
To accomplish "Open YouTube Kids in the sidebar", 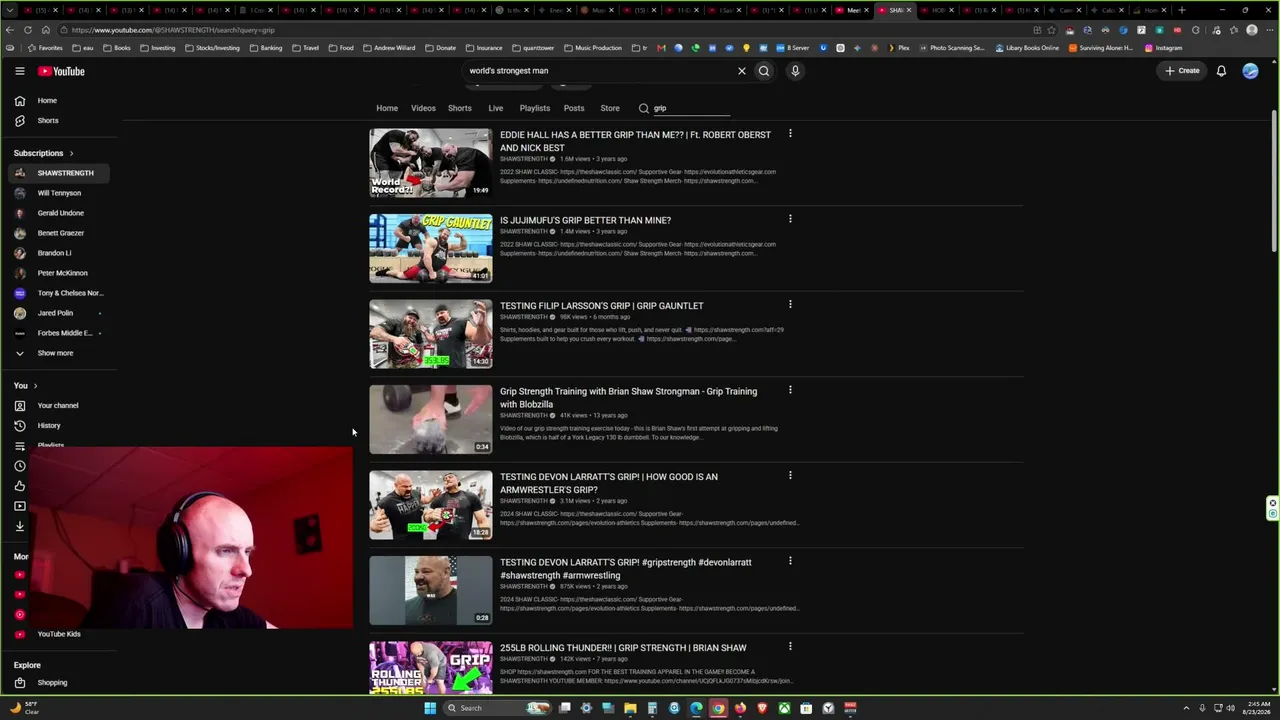I will click(x=58, y=634).
